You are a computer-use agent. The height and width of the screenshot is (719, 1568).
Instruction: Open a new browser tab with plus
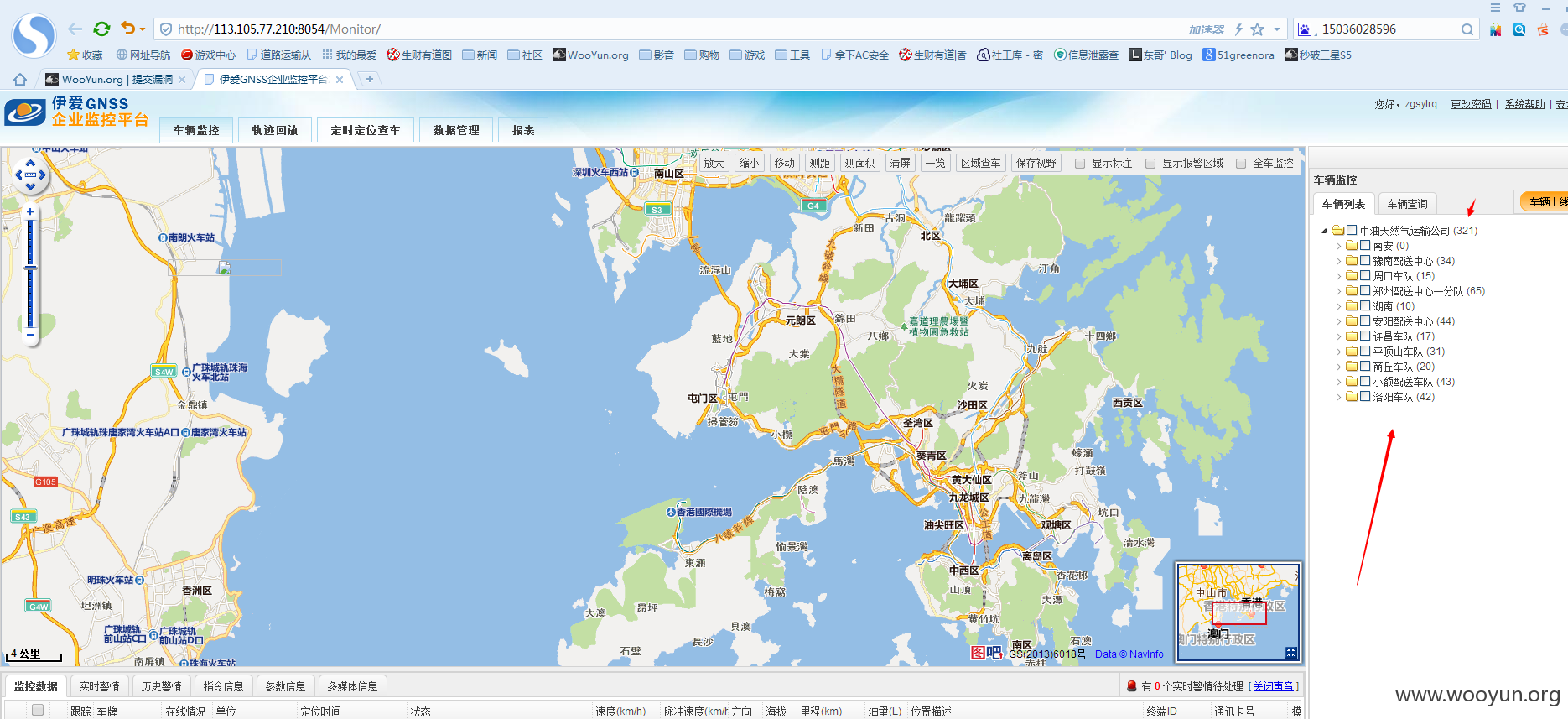pos(369,79)
